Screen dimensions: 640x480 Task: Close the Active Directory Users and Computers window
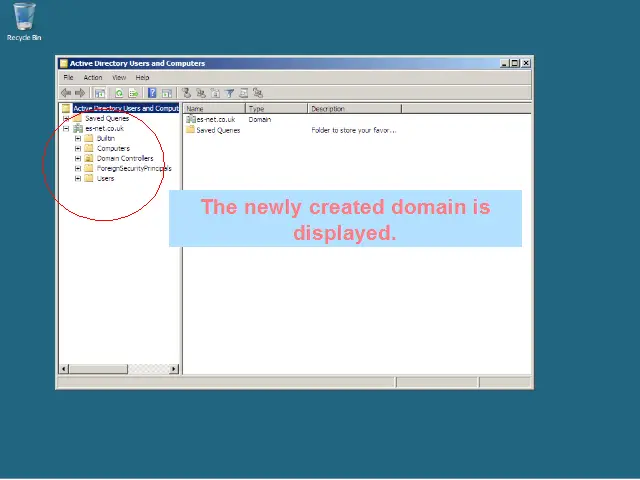coord(526,63)
